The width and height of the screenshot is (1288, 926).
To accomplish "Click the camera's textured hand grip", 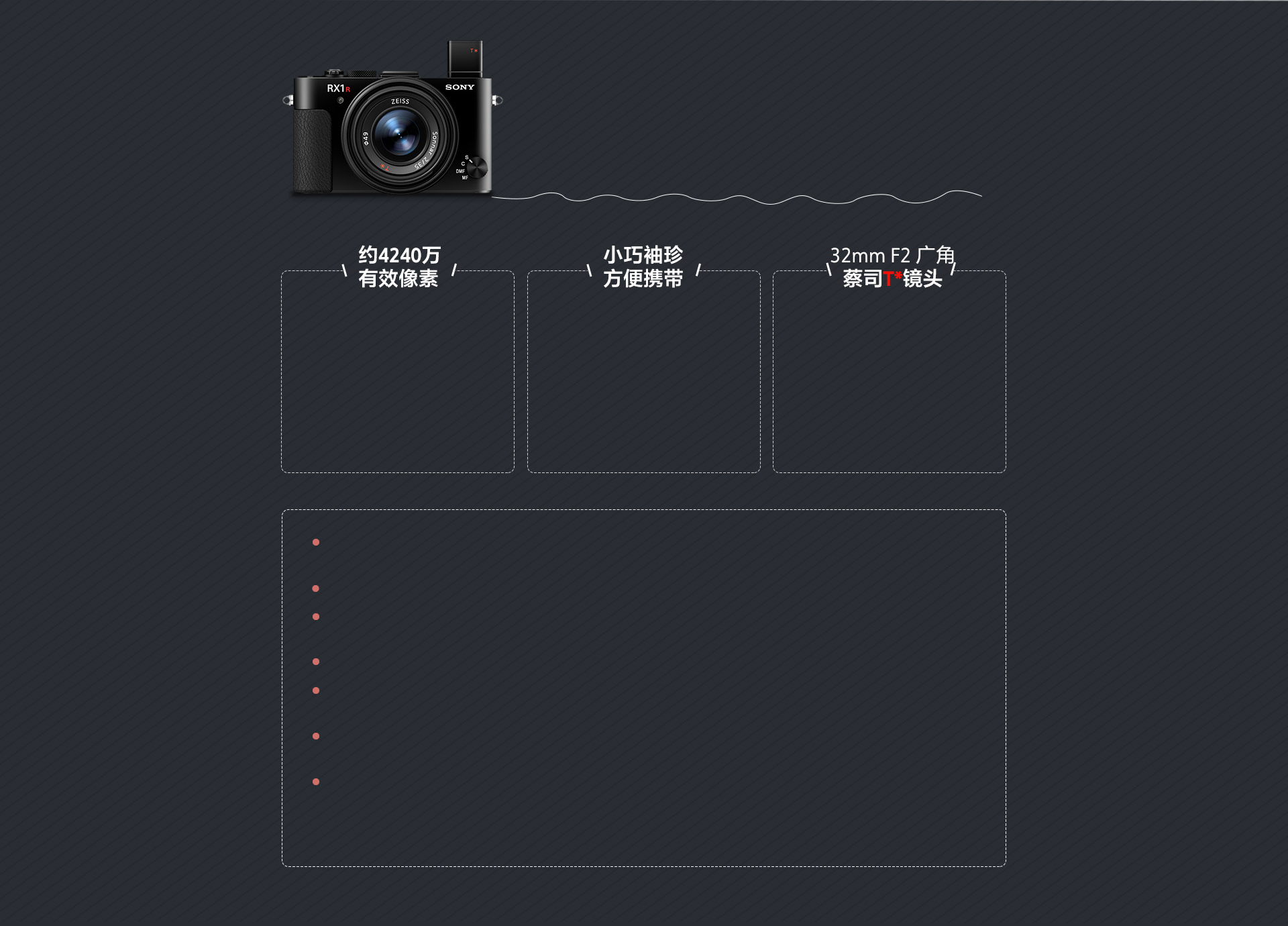I will pos(313,151).
